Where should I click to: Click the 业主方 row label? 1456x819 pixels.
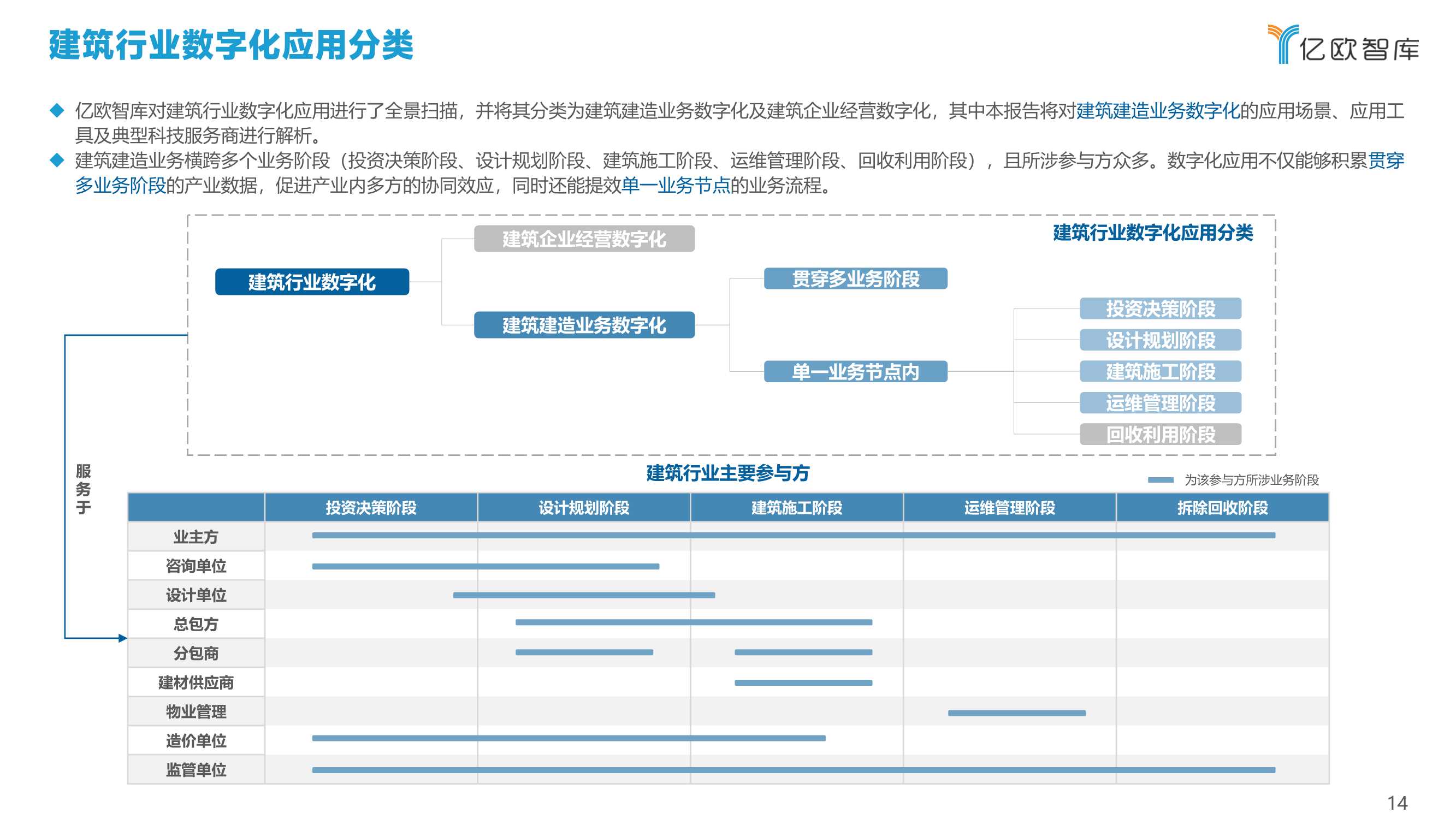(196, 536)
